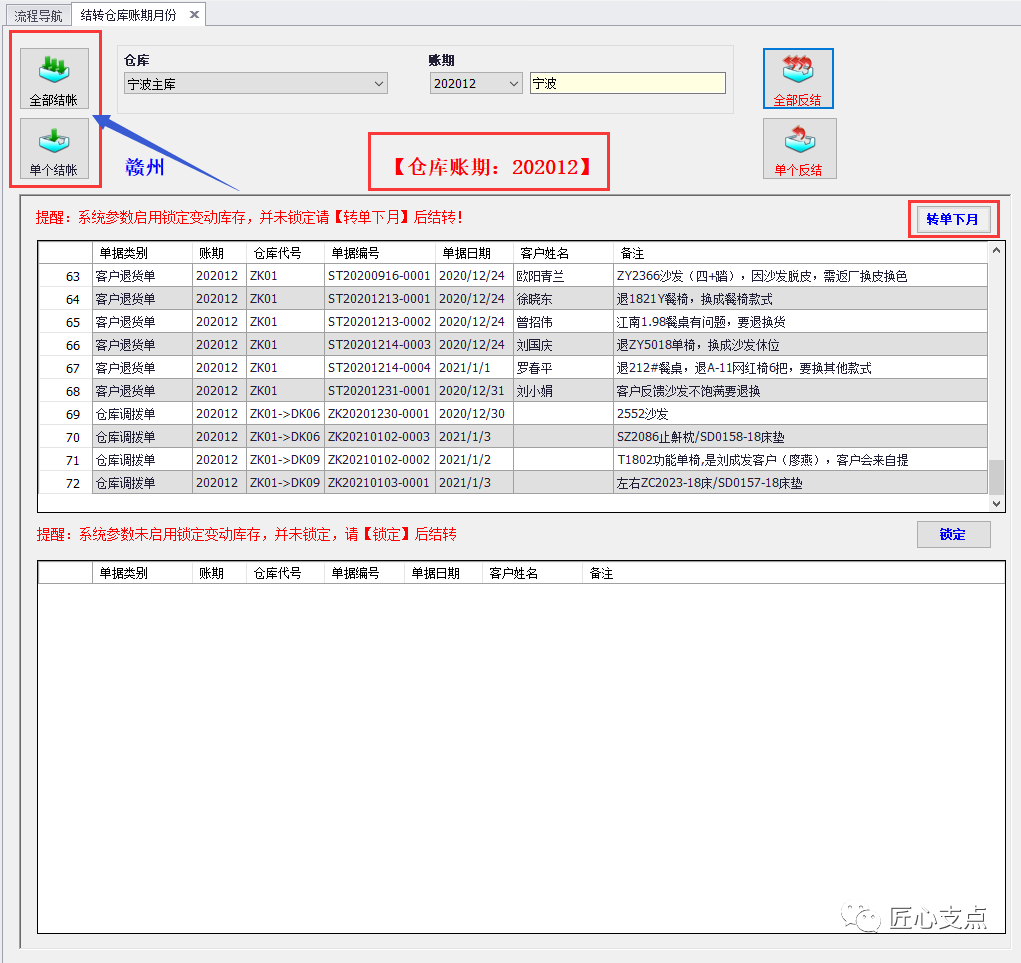Click the yellow 宁波 text field
The width and height of the screenshot is (1021, 963).
(627, 84)
